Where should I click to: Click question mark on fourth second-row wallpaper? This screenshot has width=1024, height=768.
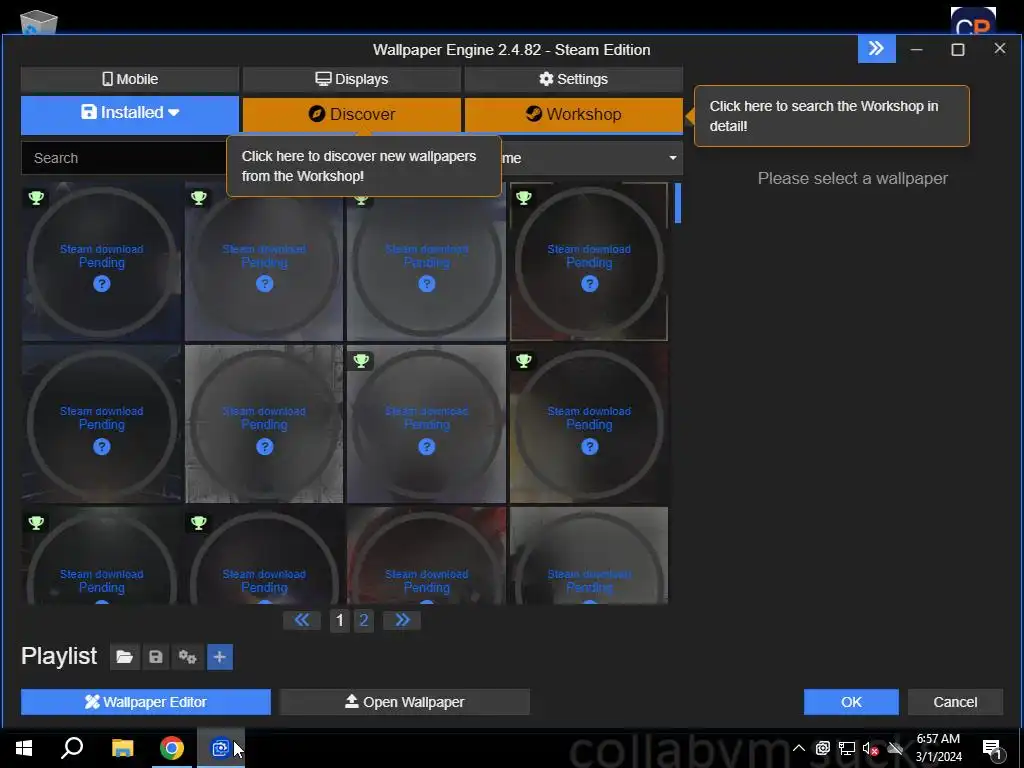coord(590,447)
